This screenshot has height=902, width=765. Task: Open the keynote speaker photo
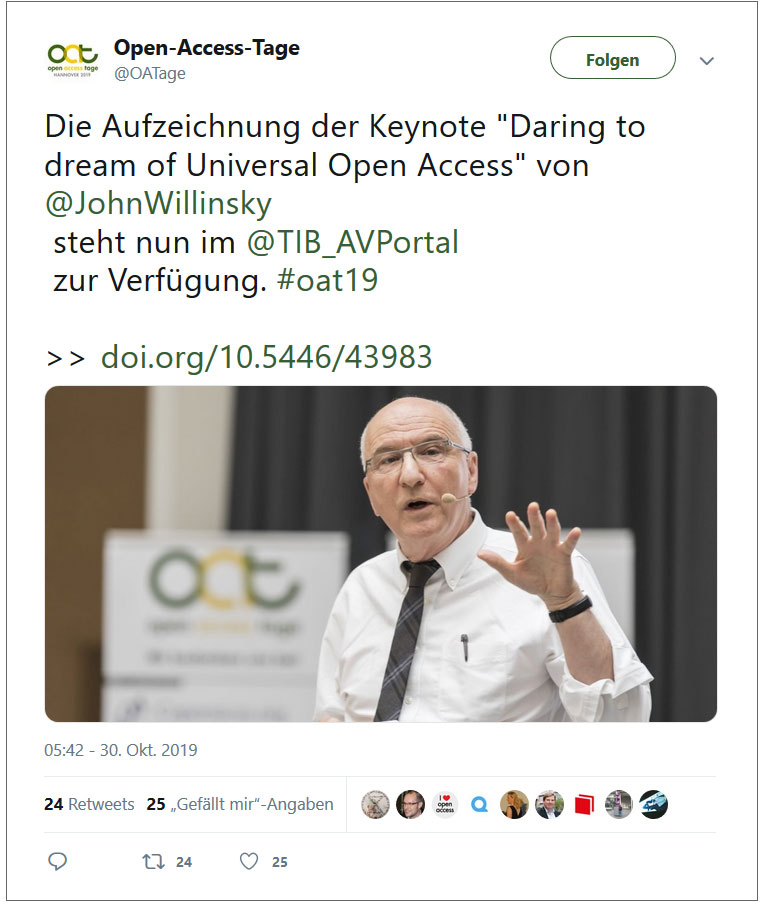coord(381,553)
